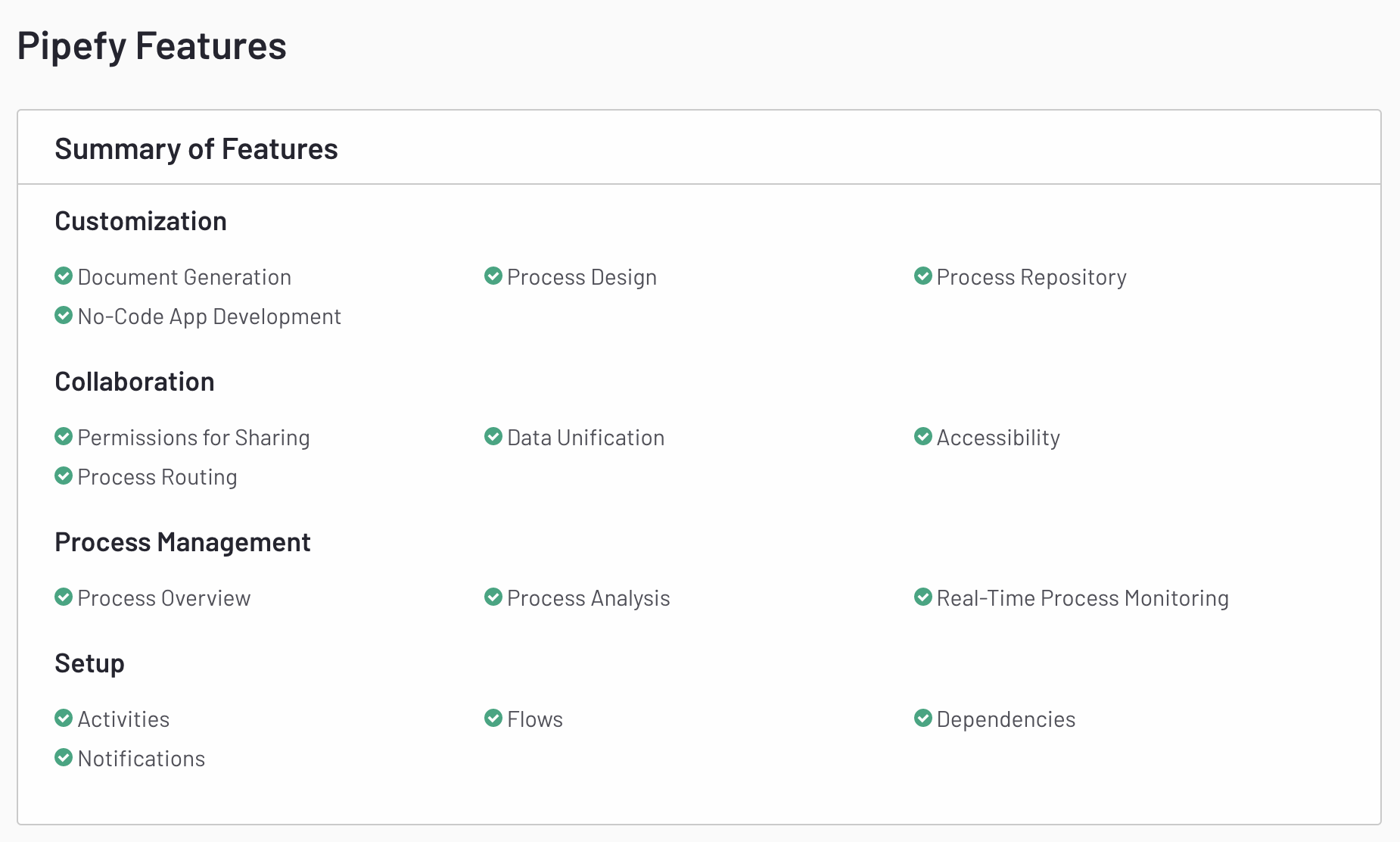Click the 'Process Management' section heading
Screen dimensions: 1400x842
click(x=182, y=542)
